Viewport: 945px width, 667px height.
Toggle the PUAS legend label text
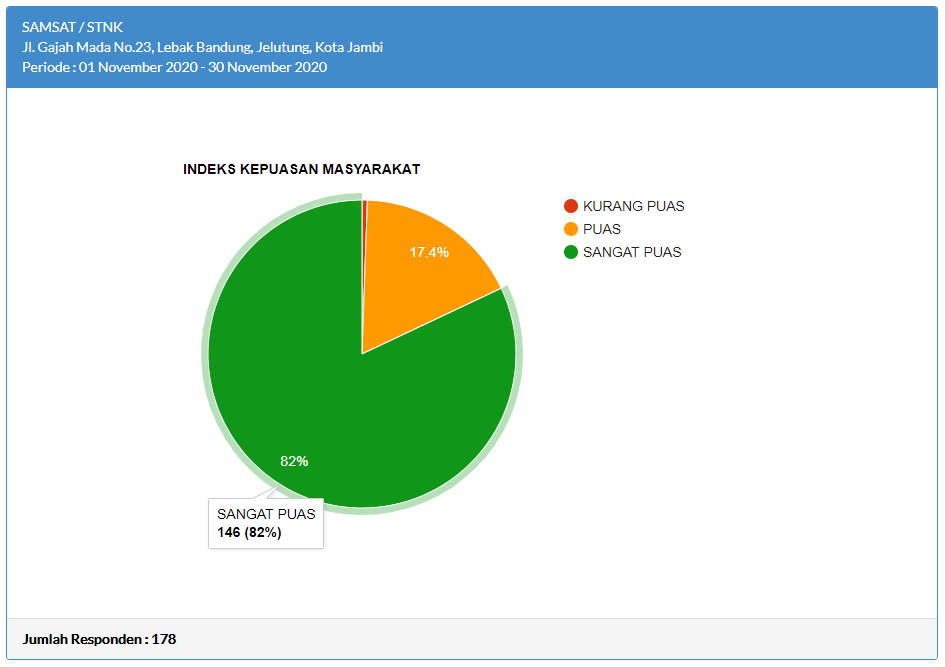[x=602, y=229]
